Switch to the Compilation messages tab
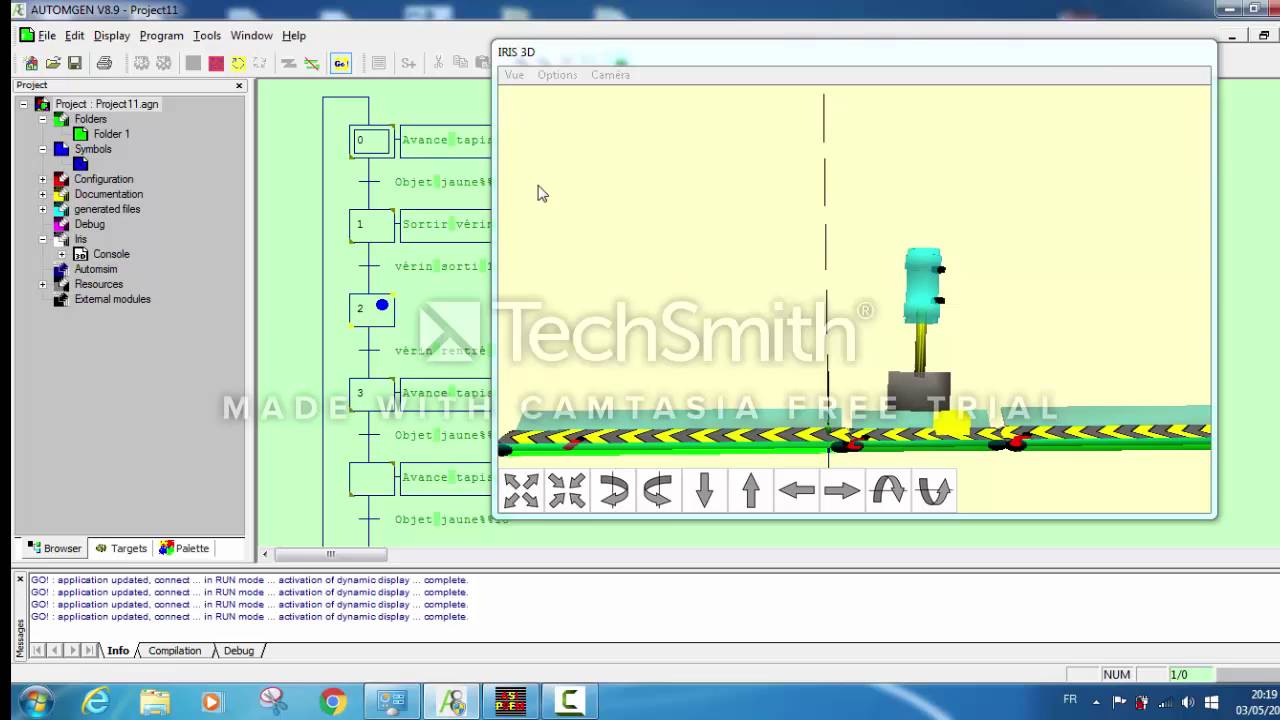 coord(175,650)
